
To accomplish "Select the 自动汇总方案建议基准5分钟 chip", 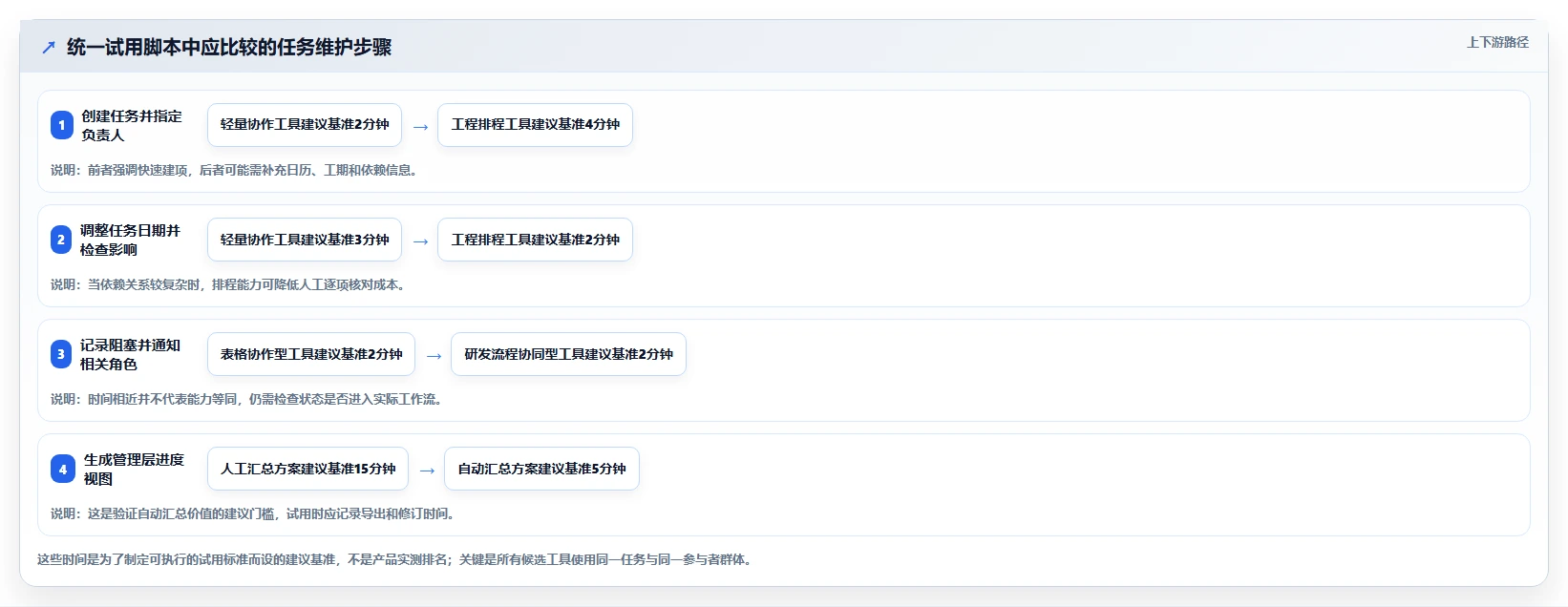I will pos(541,469).
